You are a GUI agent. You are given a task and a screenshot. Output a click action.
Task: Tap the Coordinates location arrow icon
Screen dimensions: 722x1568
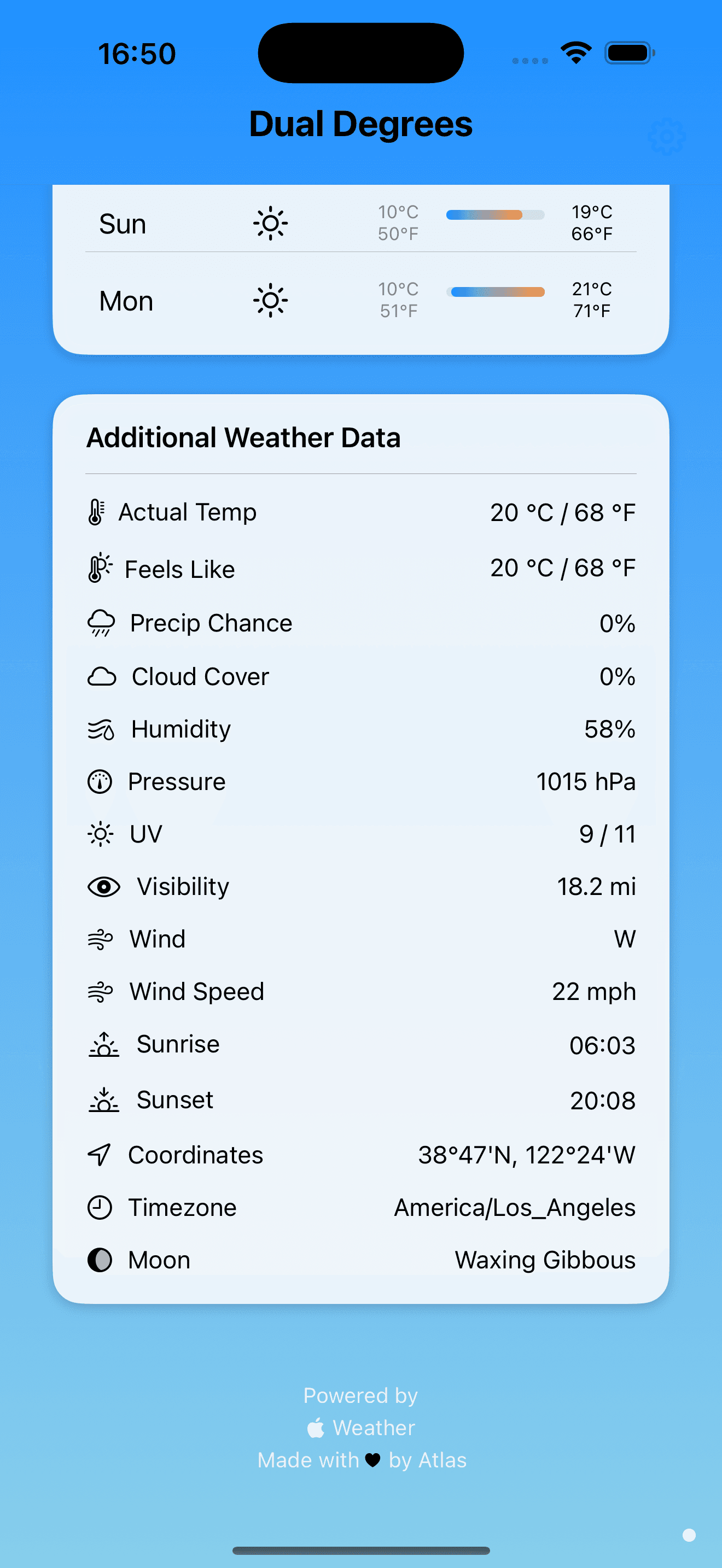pos(100,1155)
